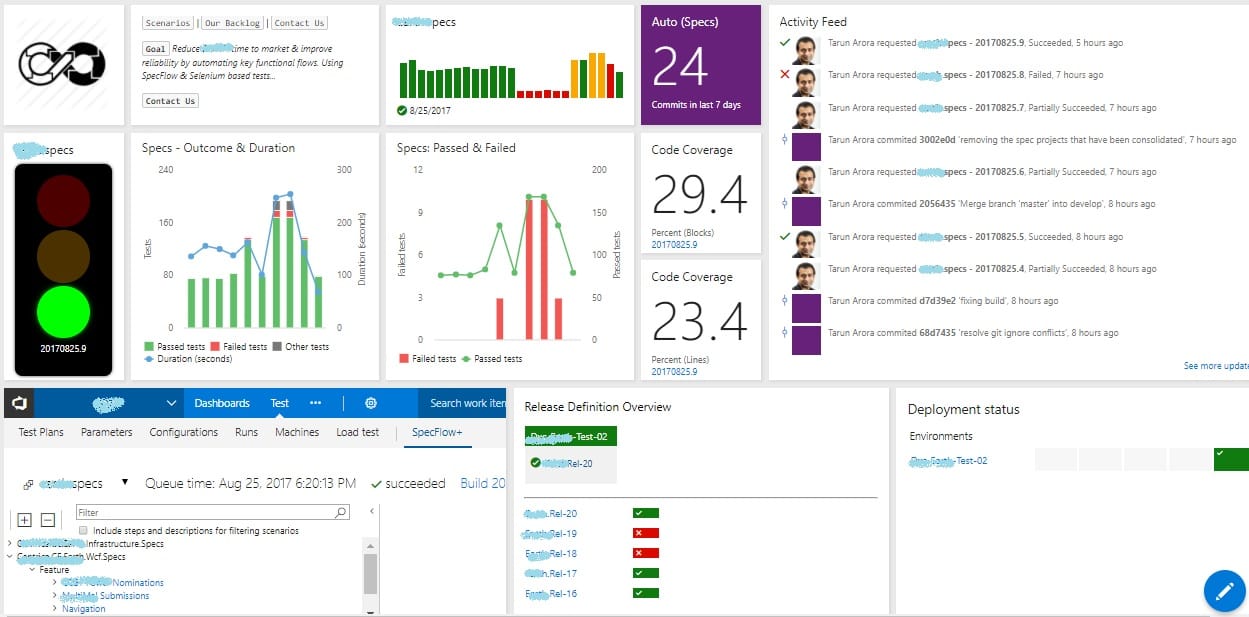Click the commit icon beside commit d7d39e2
Image resolution: width=1249 pixels, height=617 pixels.
785,301
